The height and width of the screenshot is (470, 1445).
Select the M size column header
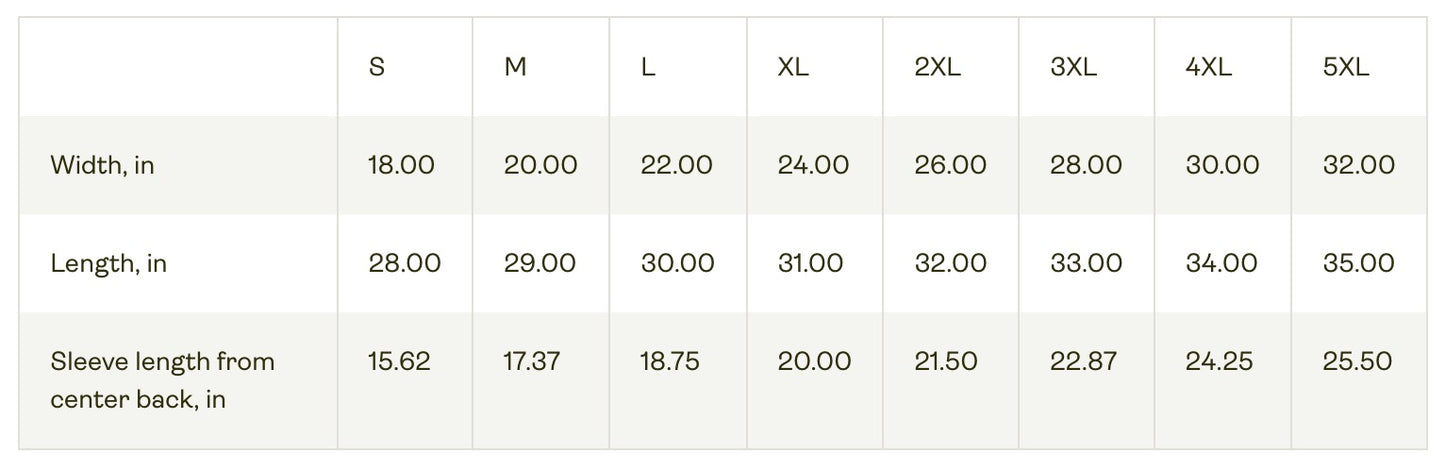[x=515, y=68]
